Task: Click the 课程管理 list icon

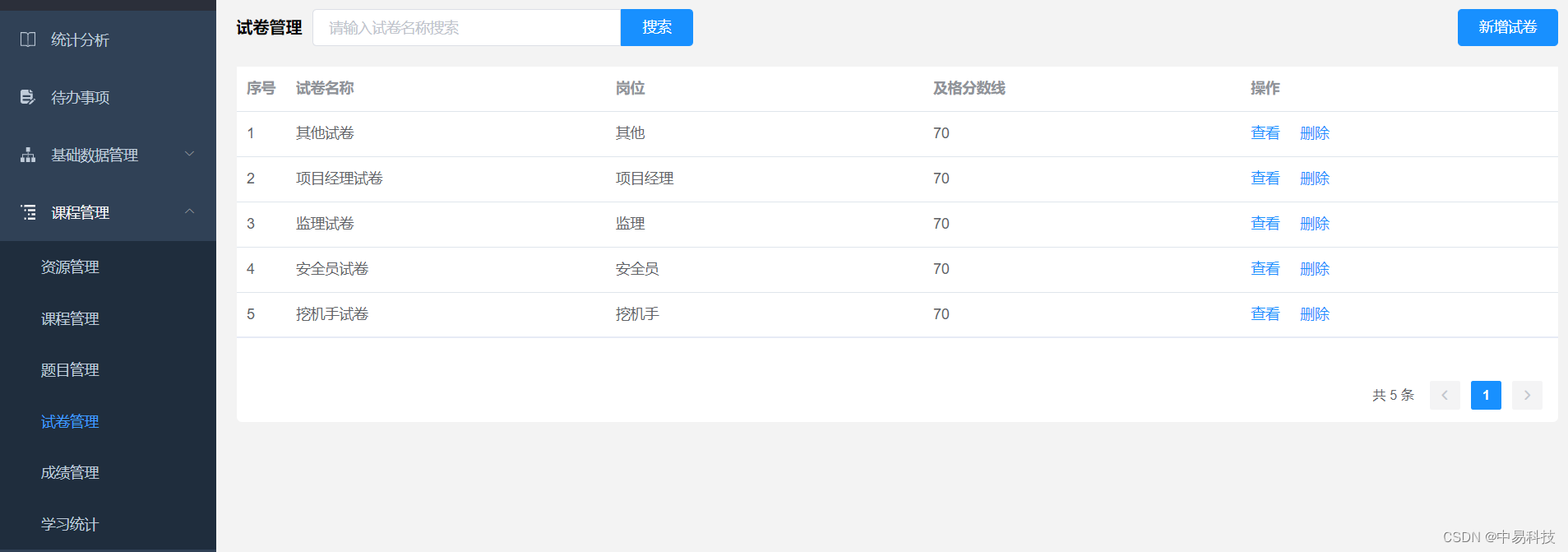Action: 28,212
